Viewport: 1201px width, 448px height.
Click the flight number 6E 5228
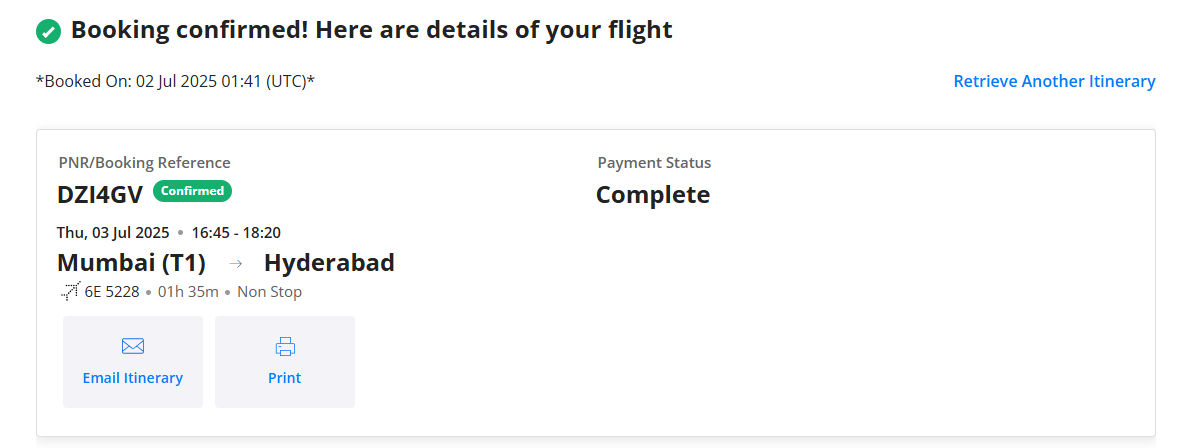tap(112, 292)
